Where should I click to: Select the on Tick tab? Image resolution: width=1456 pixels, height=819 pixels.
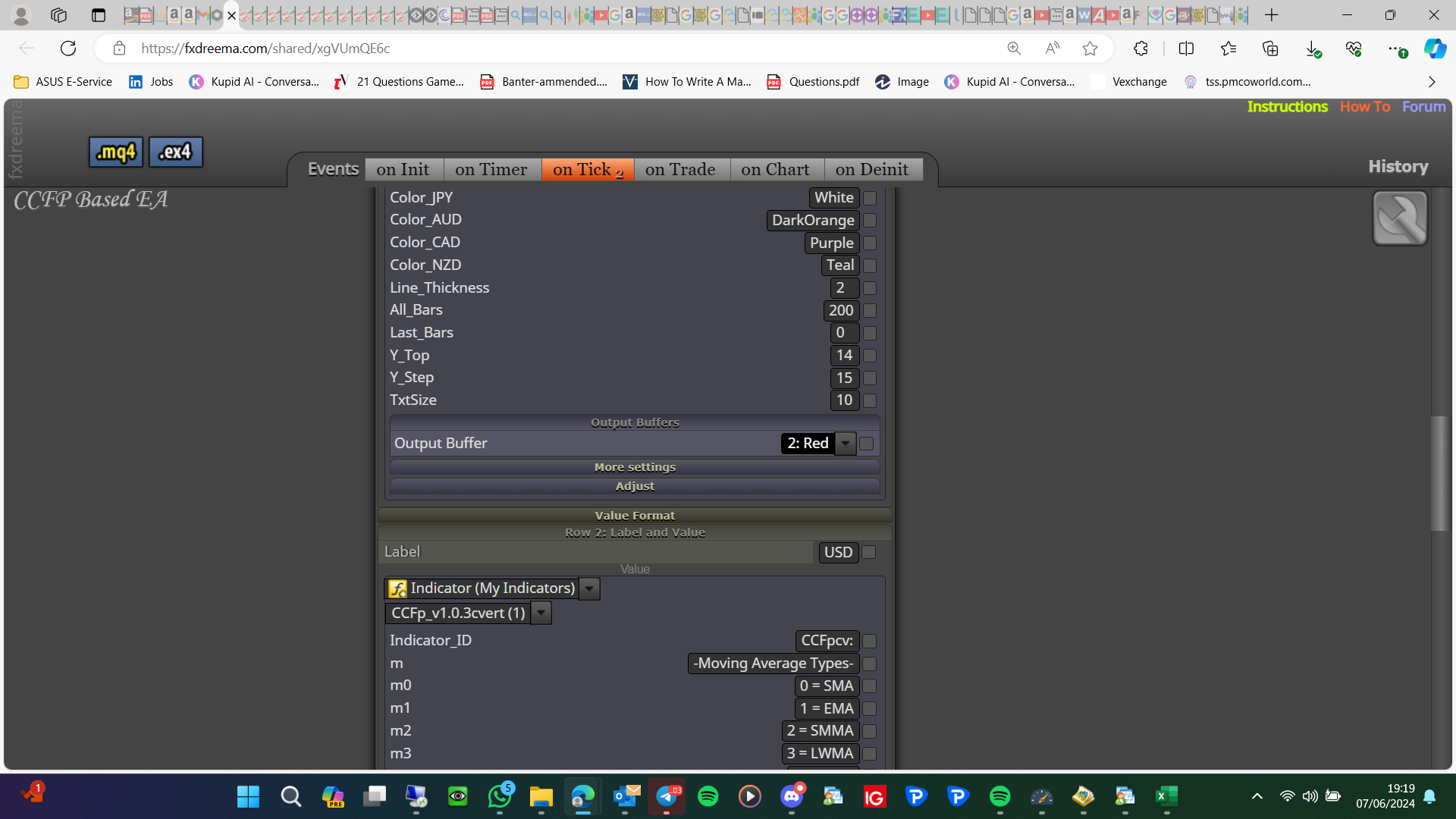(588, 169)
